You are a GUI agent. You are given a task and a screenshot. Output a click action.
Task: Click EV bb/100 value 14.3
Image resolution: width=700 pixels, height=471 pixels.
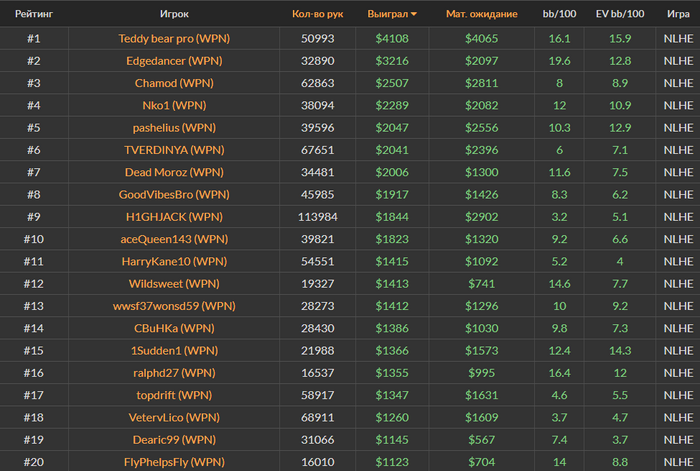(x=620, y=351)
